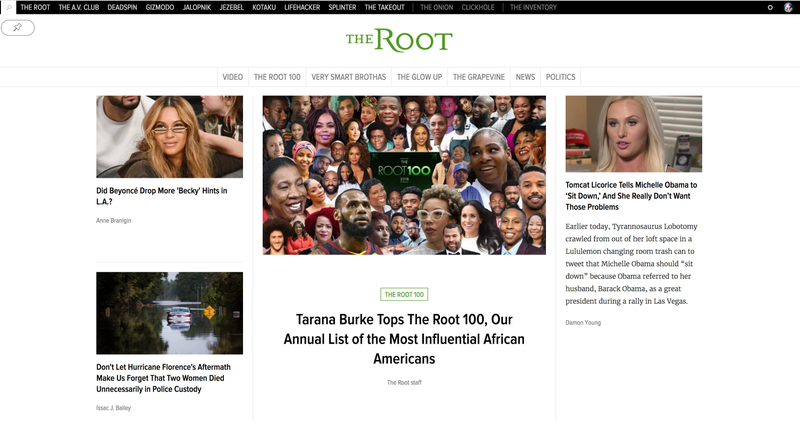This screenshot has width=800, height=429.
Task: Switch to The Root 100 tab
Action: tap(277, 77)
